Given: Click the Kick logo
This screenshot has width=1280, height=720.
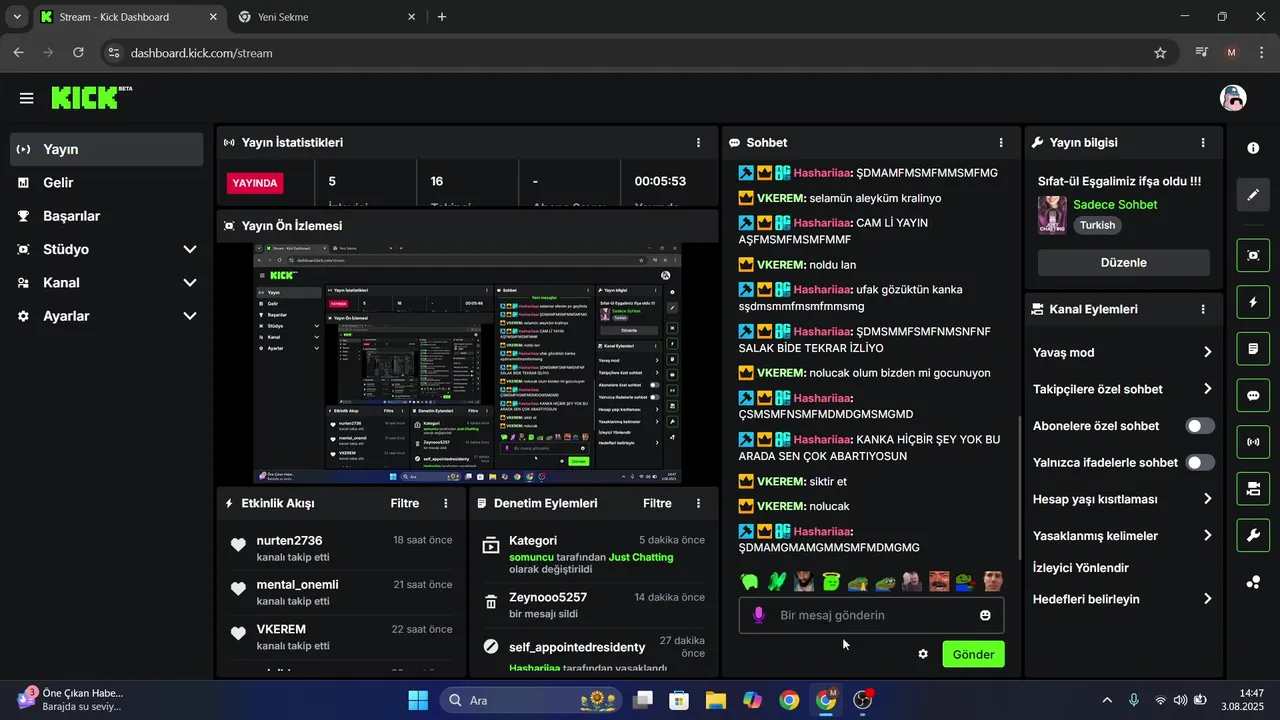Looking at the screenshot, I should click(90, 97).
